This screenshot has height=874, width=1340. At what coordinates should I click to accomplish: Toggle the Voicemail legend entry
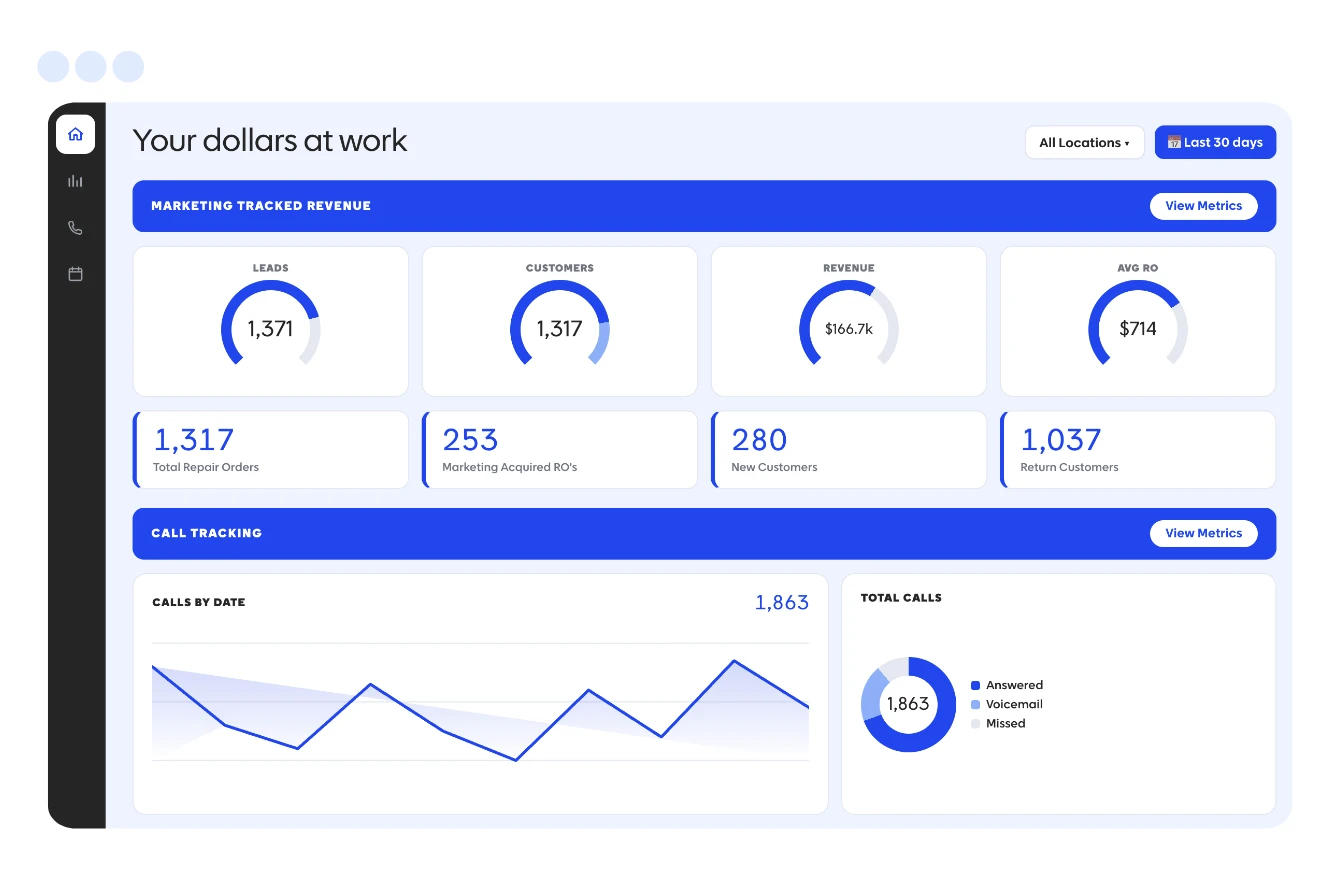[1007, 704]
